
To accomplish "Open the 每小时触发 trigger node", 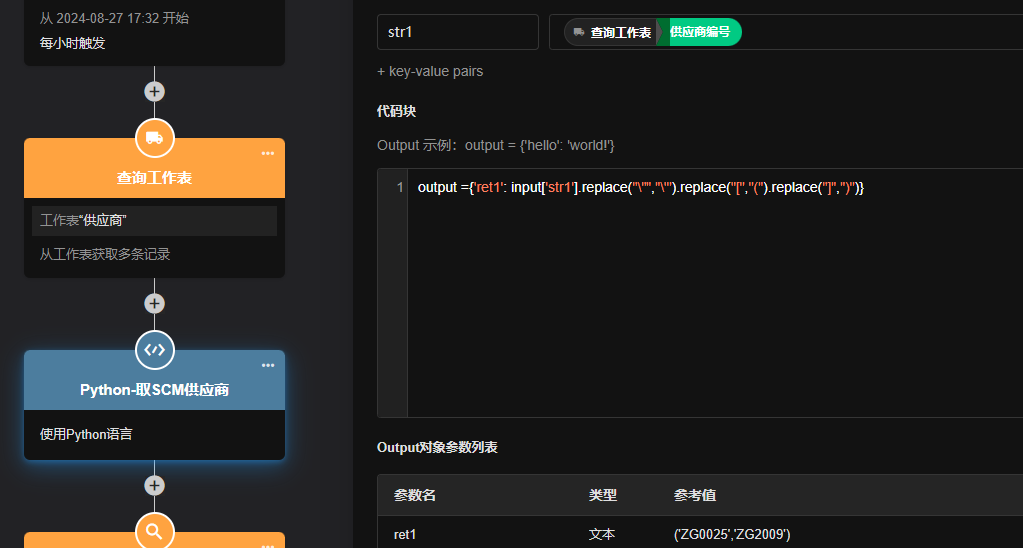I will 154,32.
